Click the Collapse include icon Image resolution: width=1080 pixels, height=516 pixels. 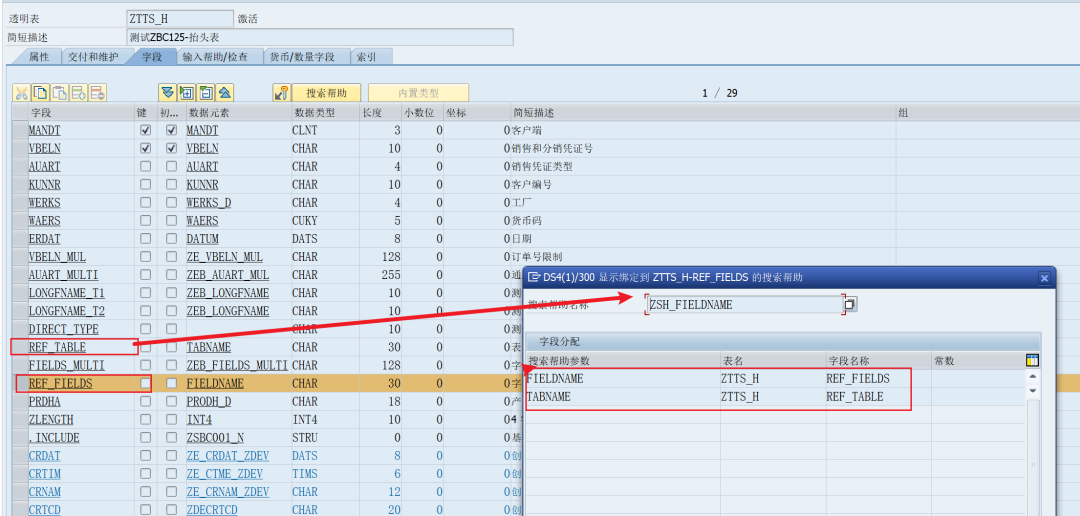click(205, 93)
